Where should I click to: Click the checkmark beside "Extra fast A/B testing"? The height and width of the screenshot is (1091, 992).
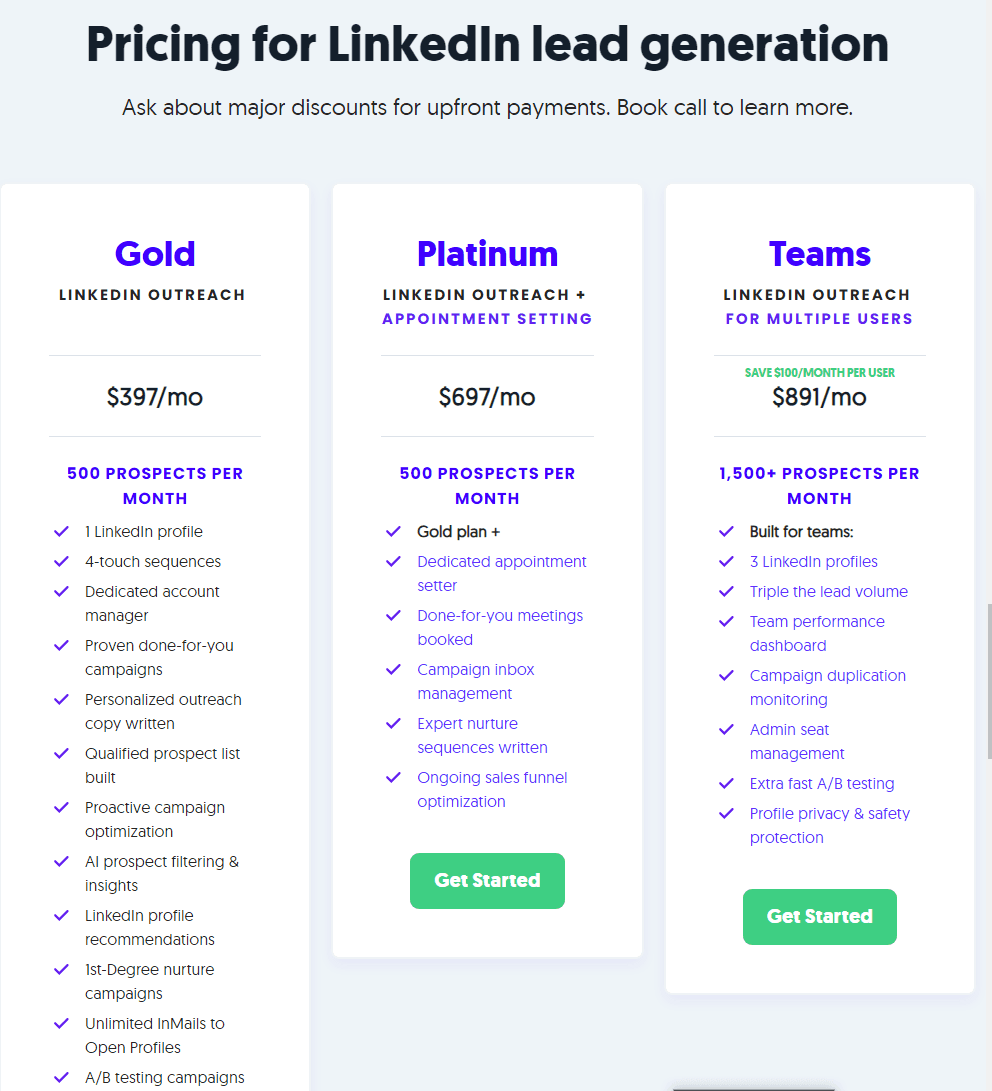pos(726,783)
